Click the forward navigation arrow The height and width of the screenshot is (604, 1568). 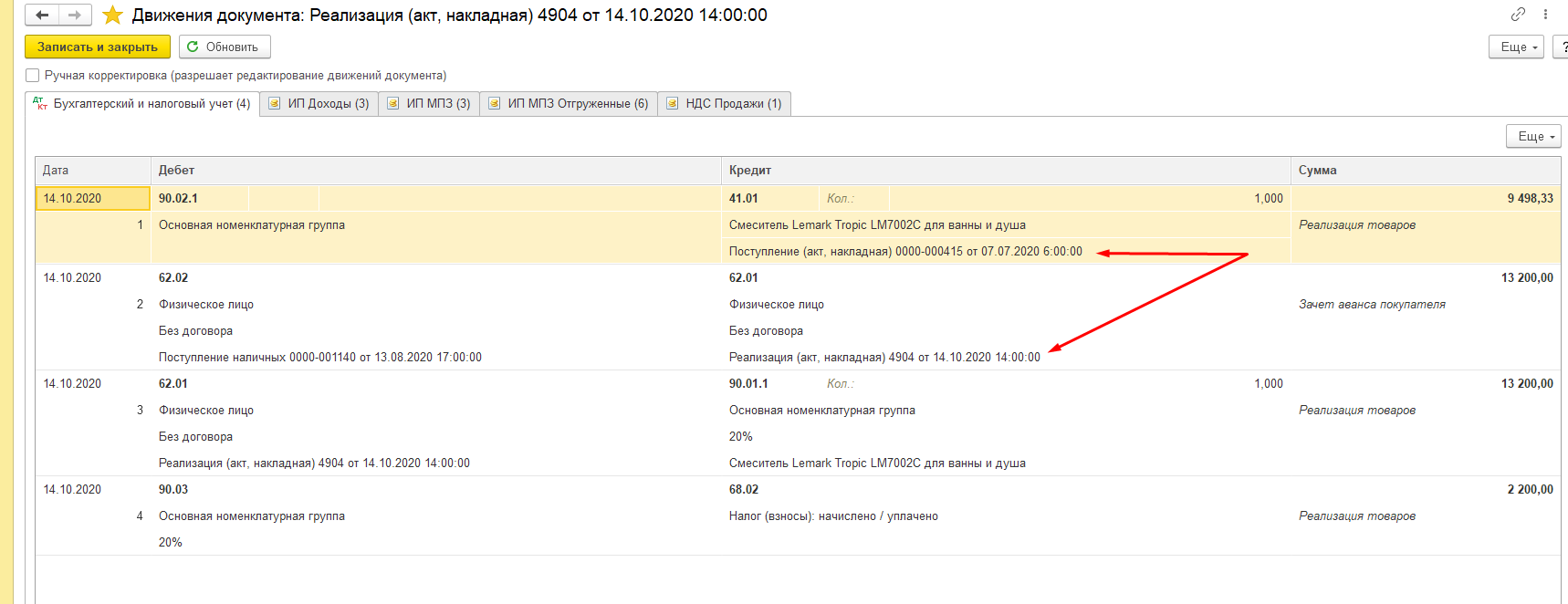point(75,16)
